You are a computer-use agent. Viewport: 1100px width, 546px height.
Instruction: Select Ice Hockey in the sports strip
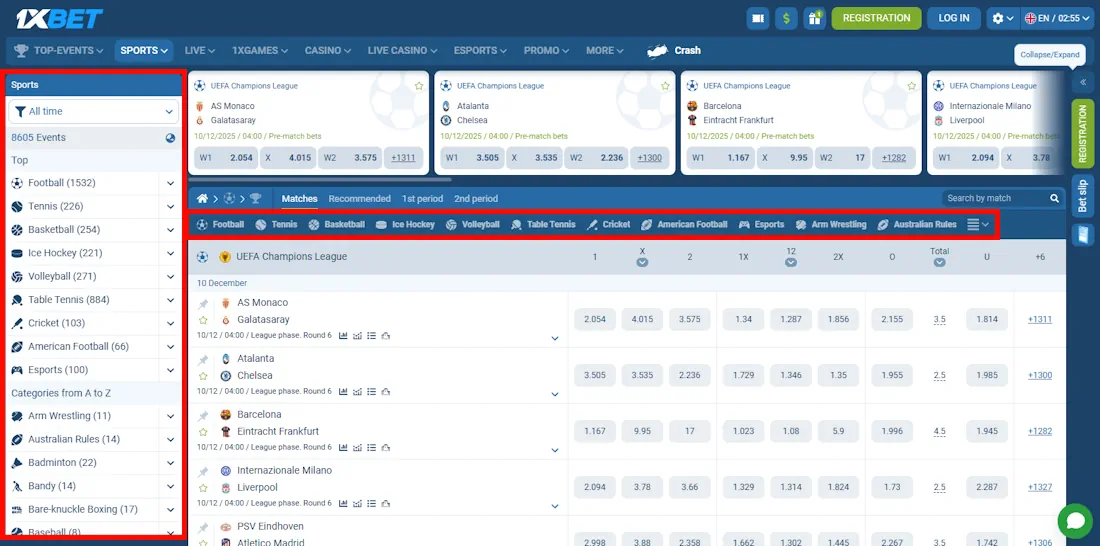405,225
